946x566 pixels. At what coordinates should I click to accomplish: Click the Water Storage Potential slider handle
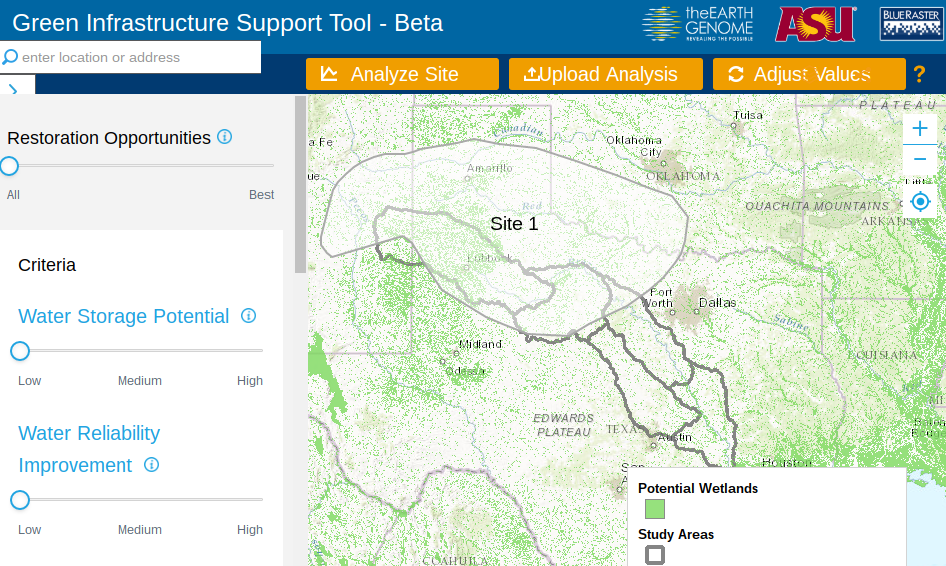point(20,351)
